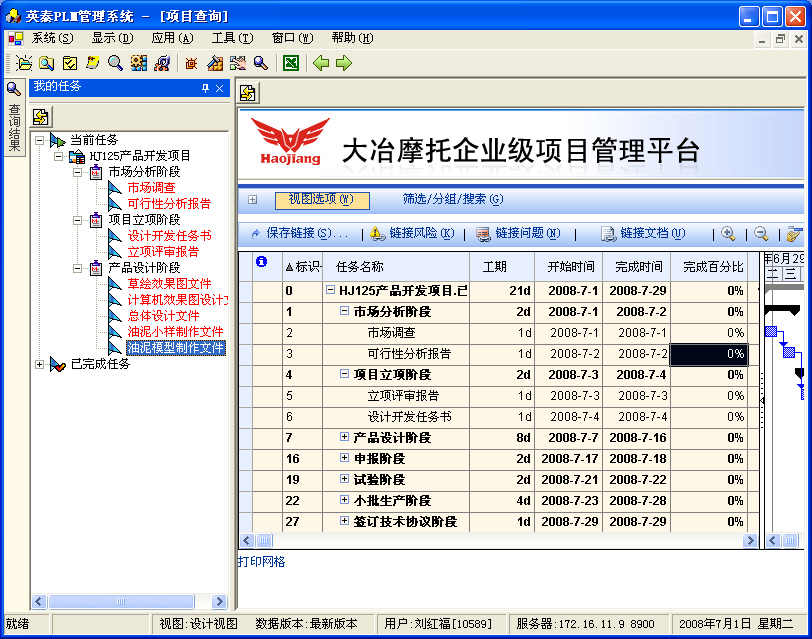Screen dimensions: 812x639
Task: Collapse 市场分析阶段 node in task tree
Action: [x=77, y=172]
